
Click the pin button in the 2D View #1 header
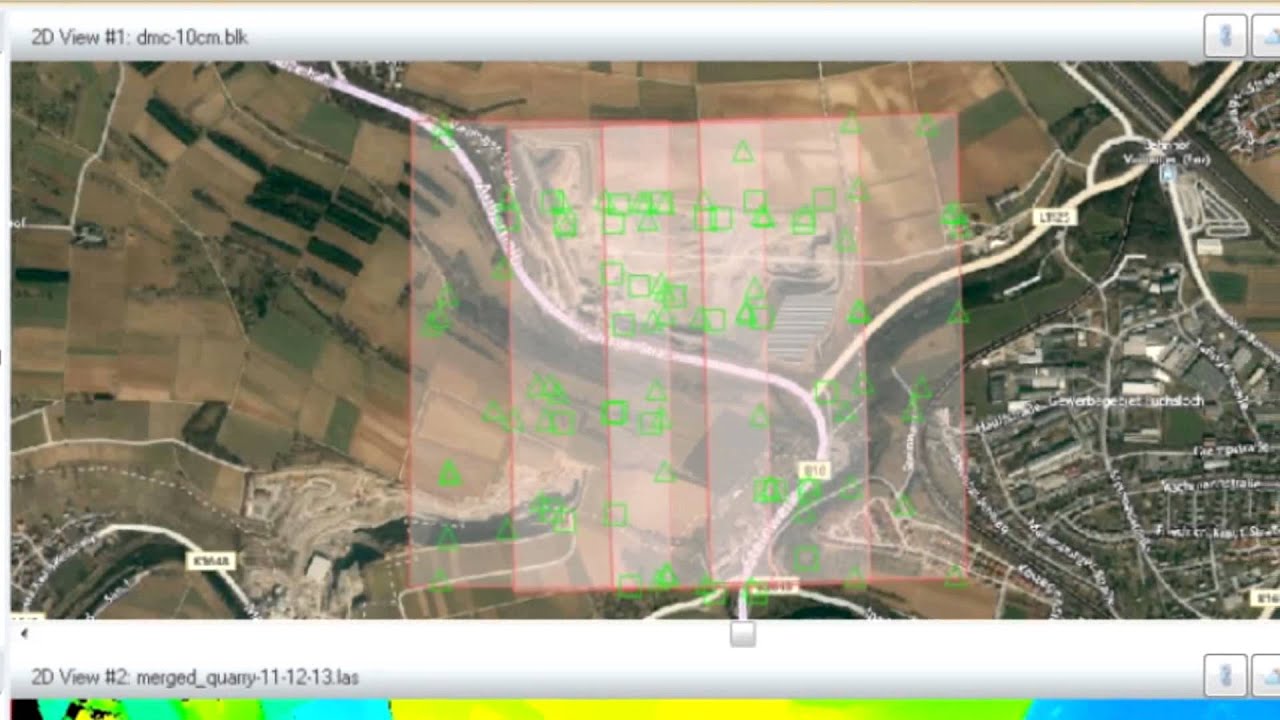click(1225, 37)
